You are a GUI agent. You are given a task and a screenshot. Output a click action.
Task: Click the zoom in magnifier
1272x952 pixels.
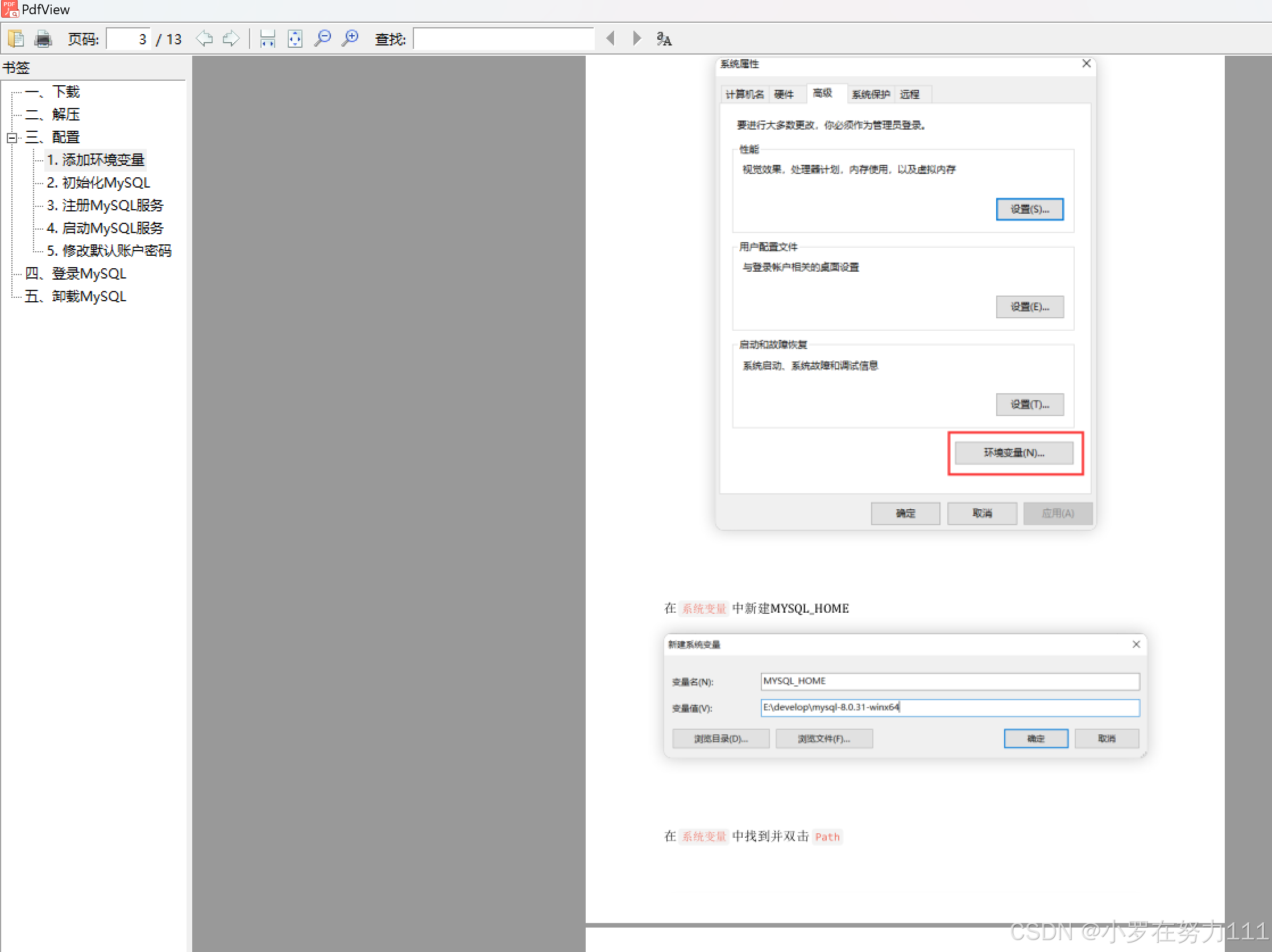tap(350, 39)
